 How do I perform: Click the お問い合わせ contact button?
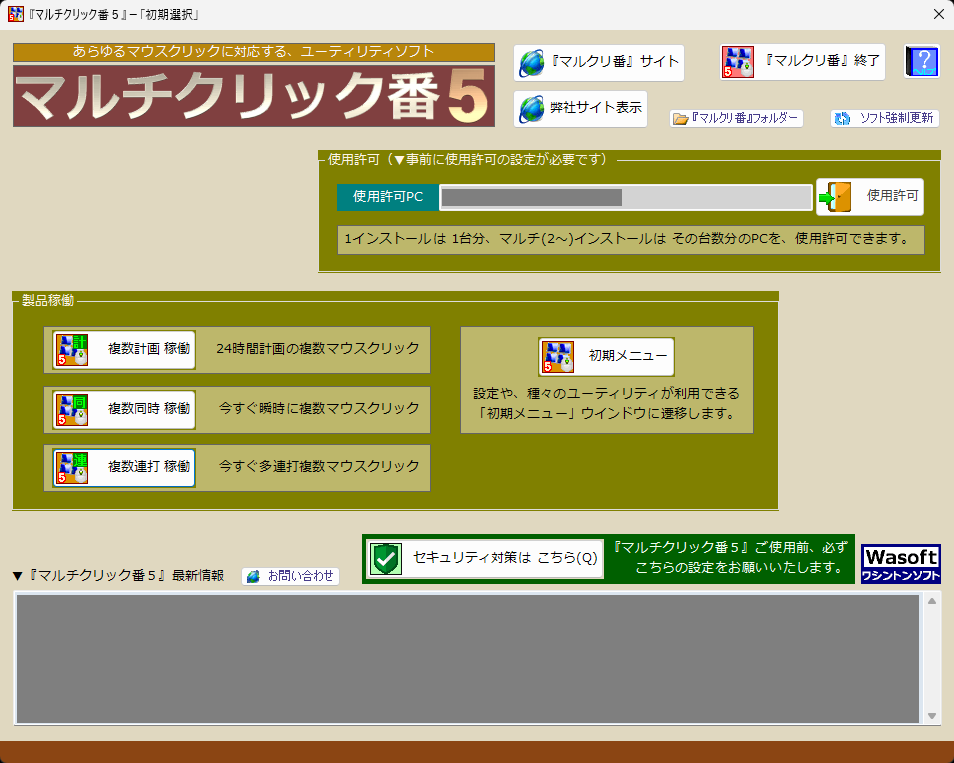click(290, 576)
